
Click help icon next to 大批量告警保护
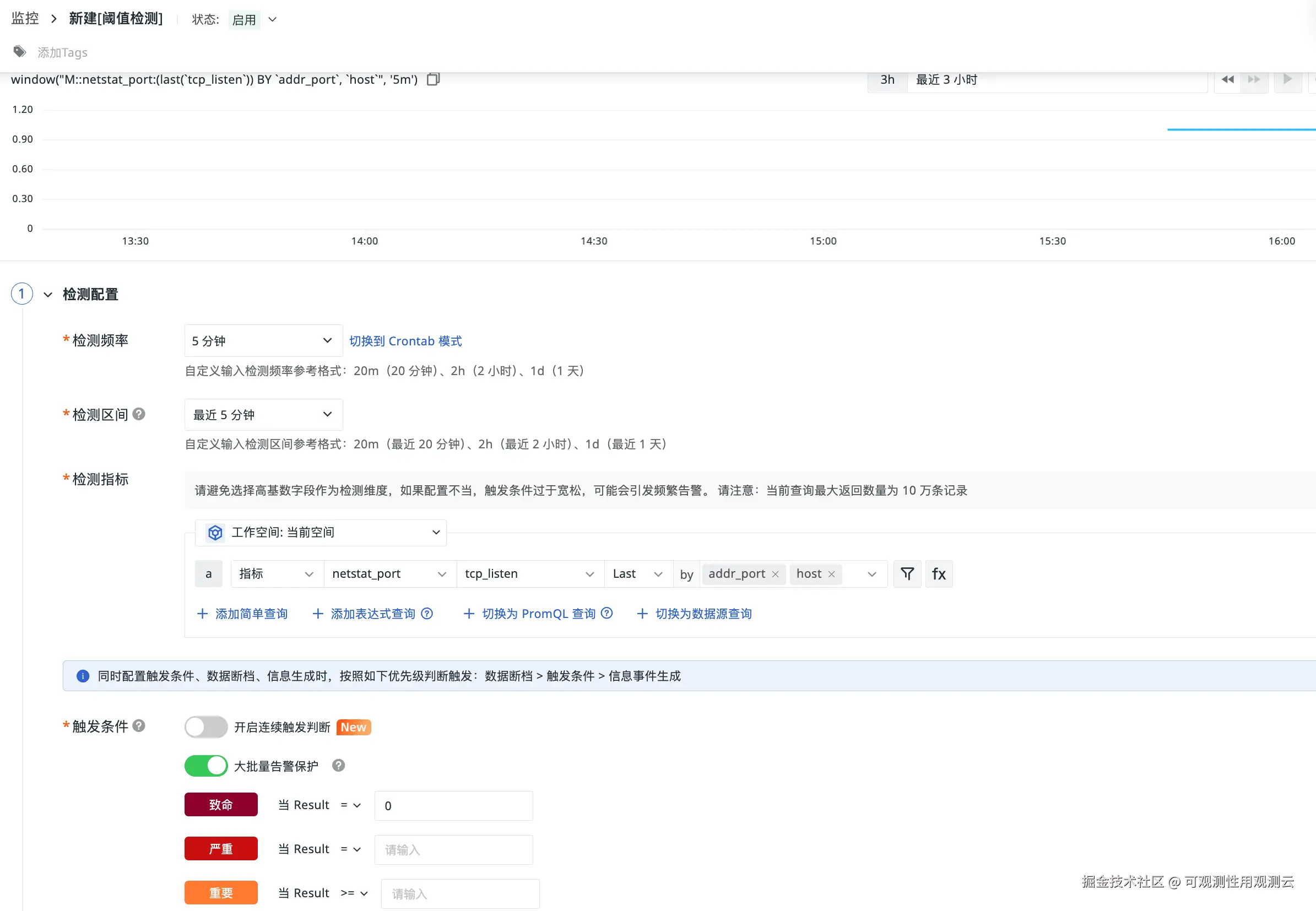[338, 766]
